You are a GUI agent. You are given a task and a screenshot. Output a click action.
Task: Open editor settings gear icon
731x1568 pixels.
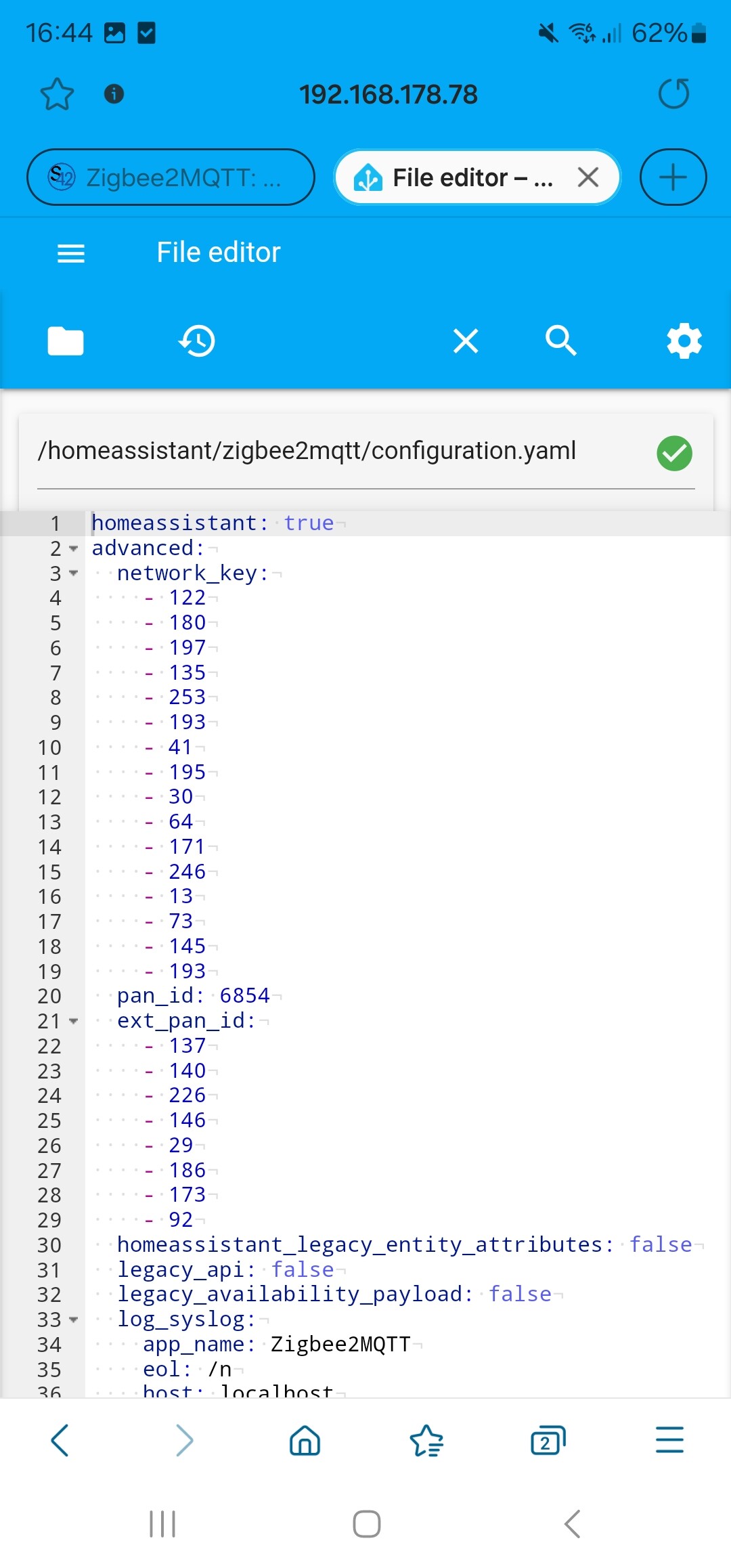pyautogui.click(x=684, y=341)
